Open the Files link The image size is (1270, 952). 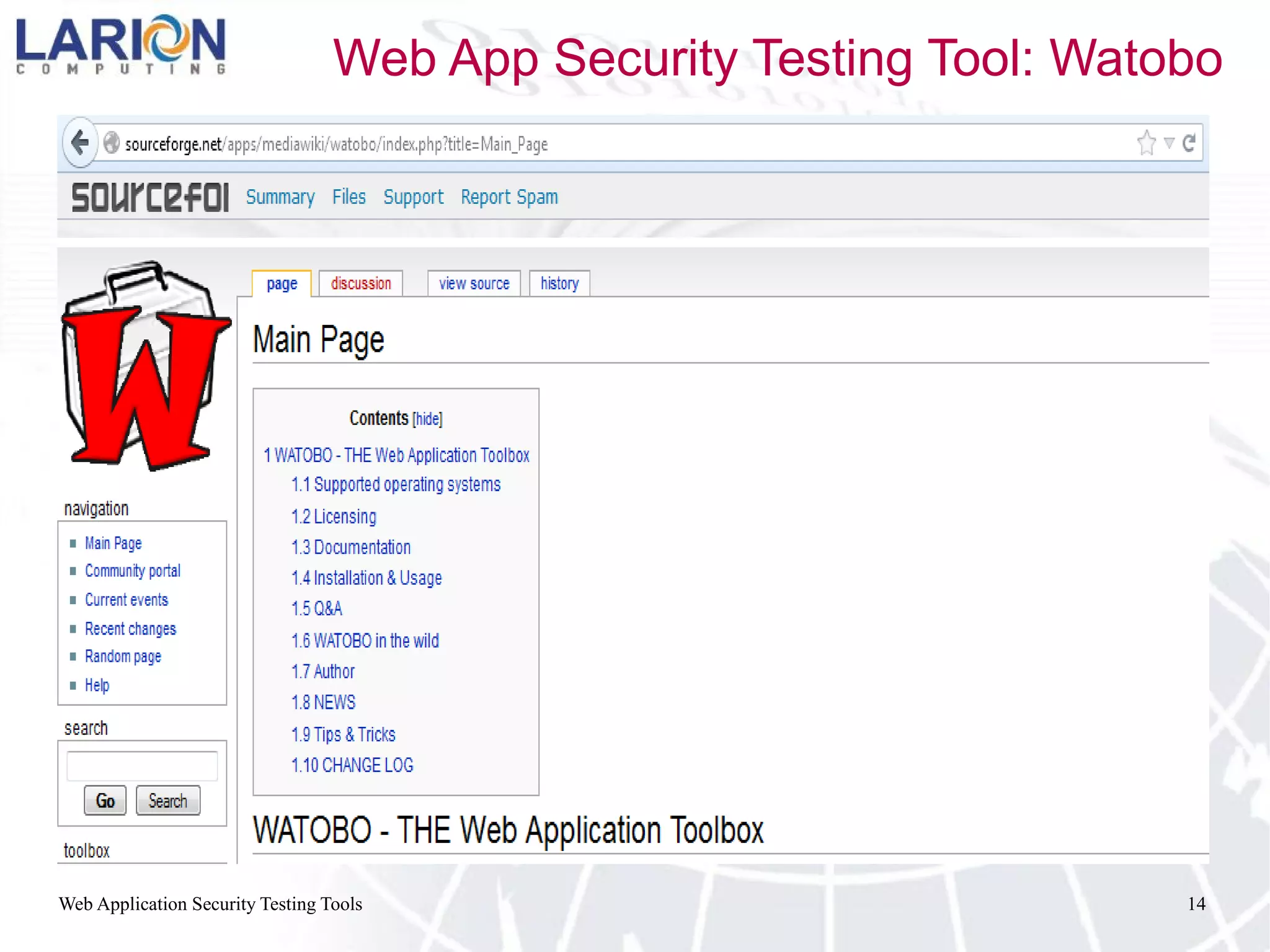(x=349, y=197)
